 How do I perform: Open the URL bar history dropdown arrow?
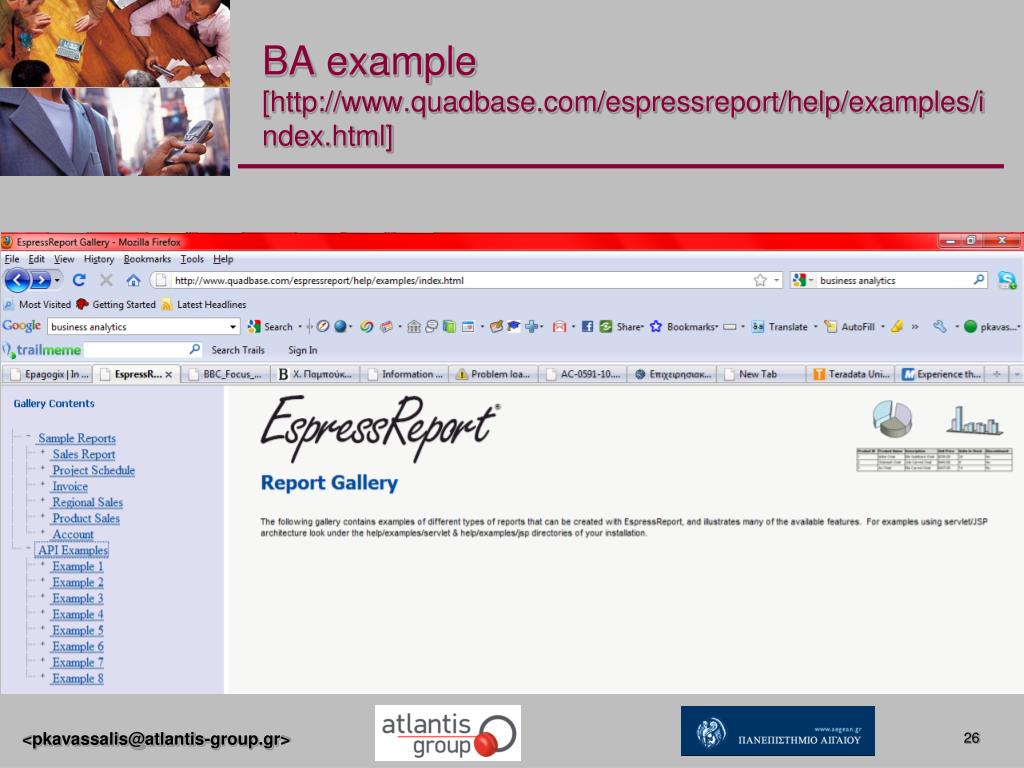(x=776, y=280)
